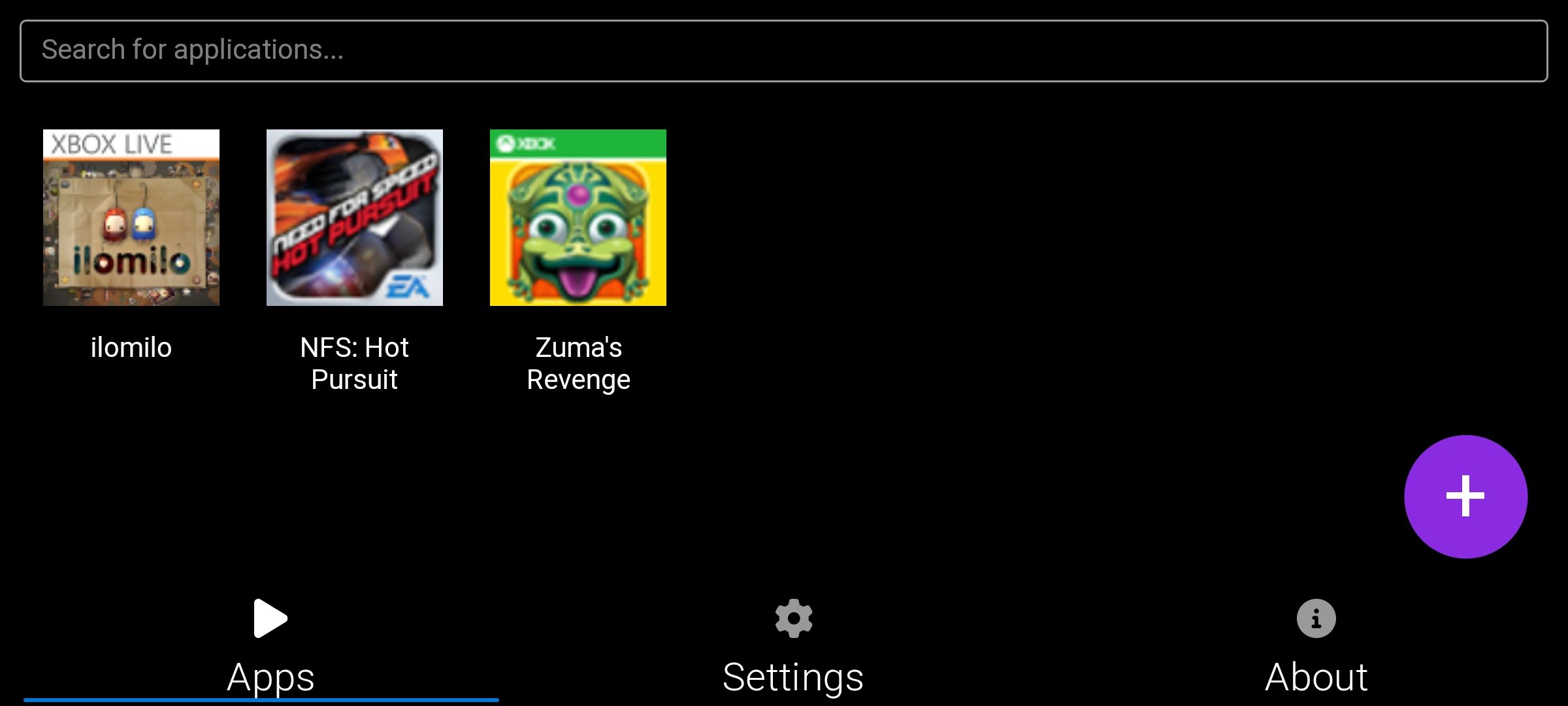Open Zuma's Revenge game
The width and height of the screenshot is (1568, 706).
tap(577, 217)
